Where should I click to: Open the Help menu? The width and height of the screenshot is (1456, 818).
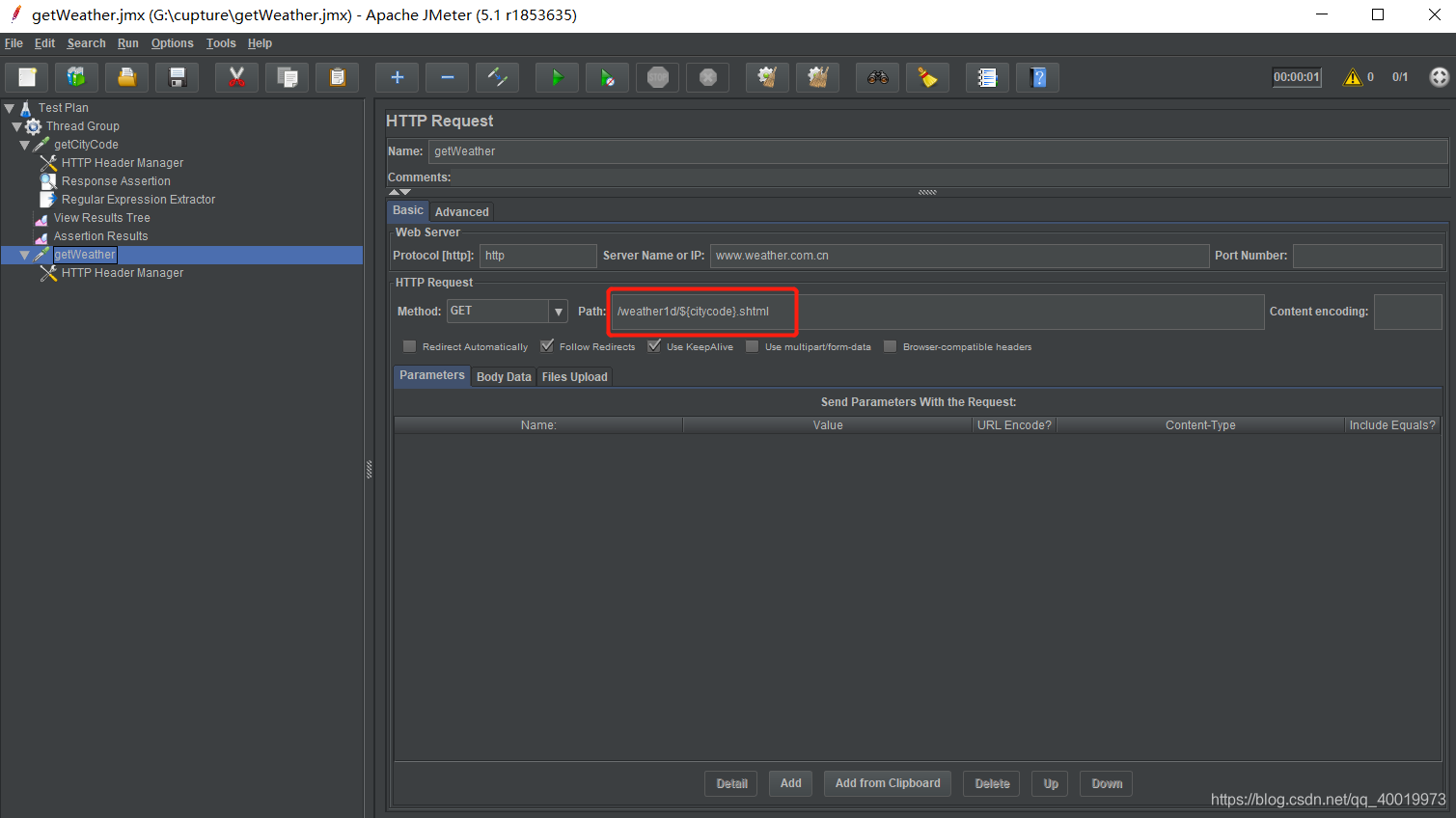tap(260, 43)
